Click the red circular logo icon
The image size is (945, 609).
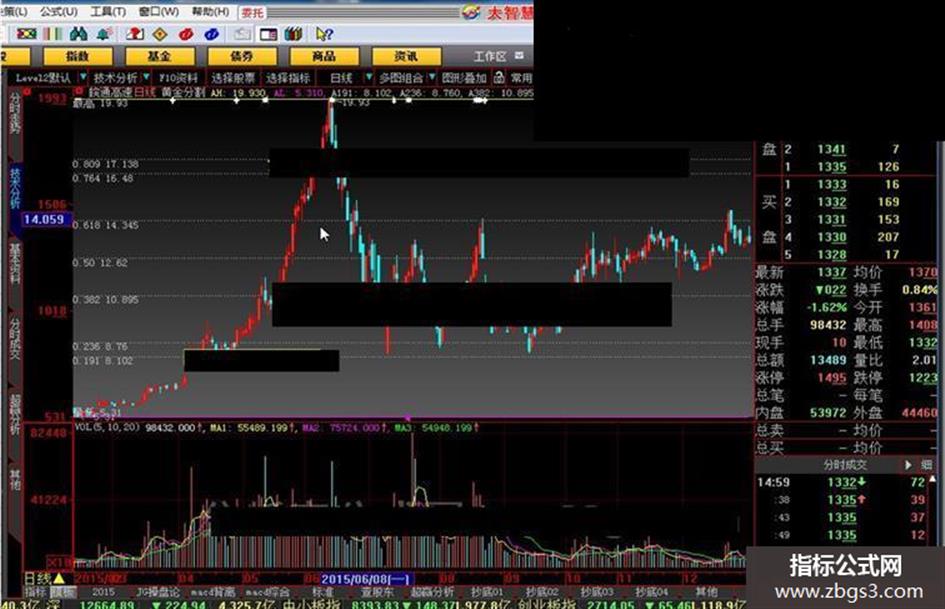pyautogui.click(x=186, y=34)
